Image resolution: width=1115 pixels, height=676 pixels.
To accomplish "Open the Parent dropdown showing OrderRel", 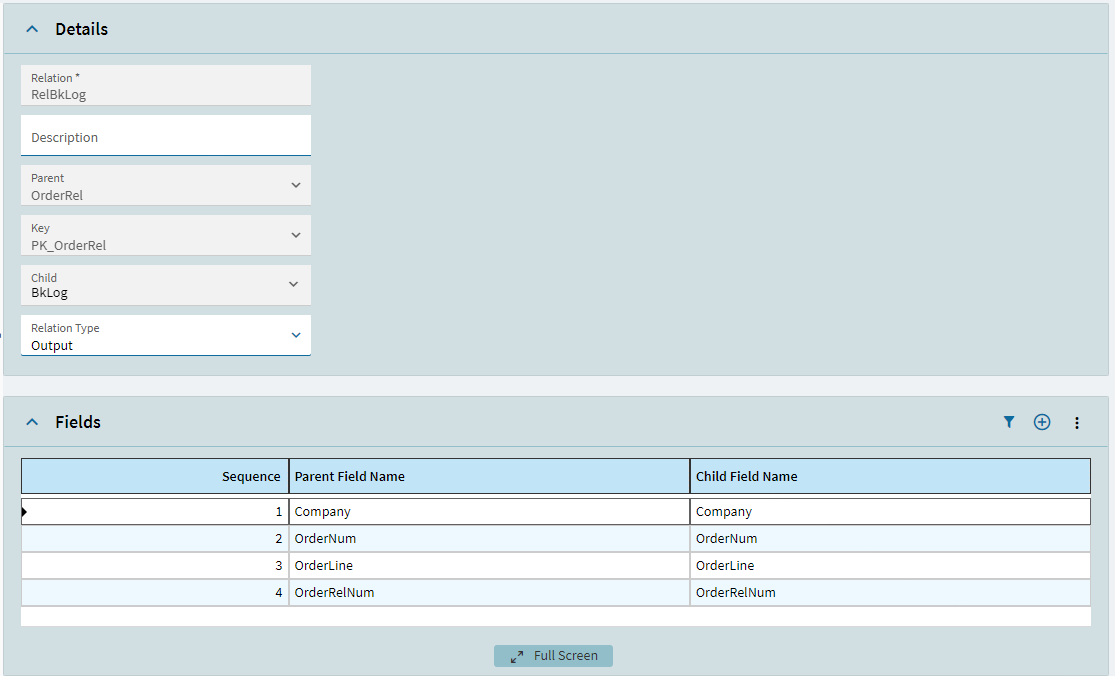I will click(x=295, y=185).
